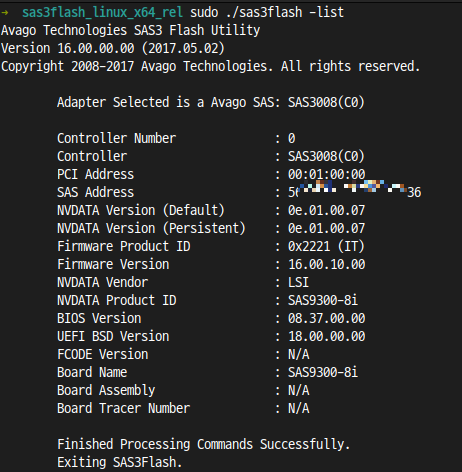Click the Version 16.00.00.00 line
Screen dimensions: 462x472
click(113, 49)
